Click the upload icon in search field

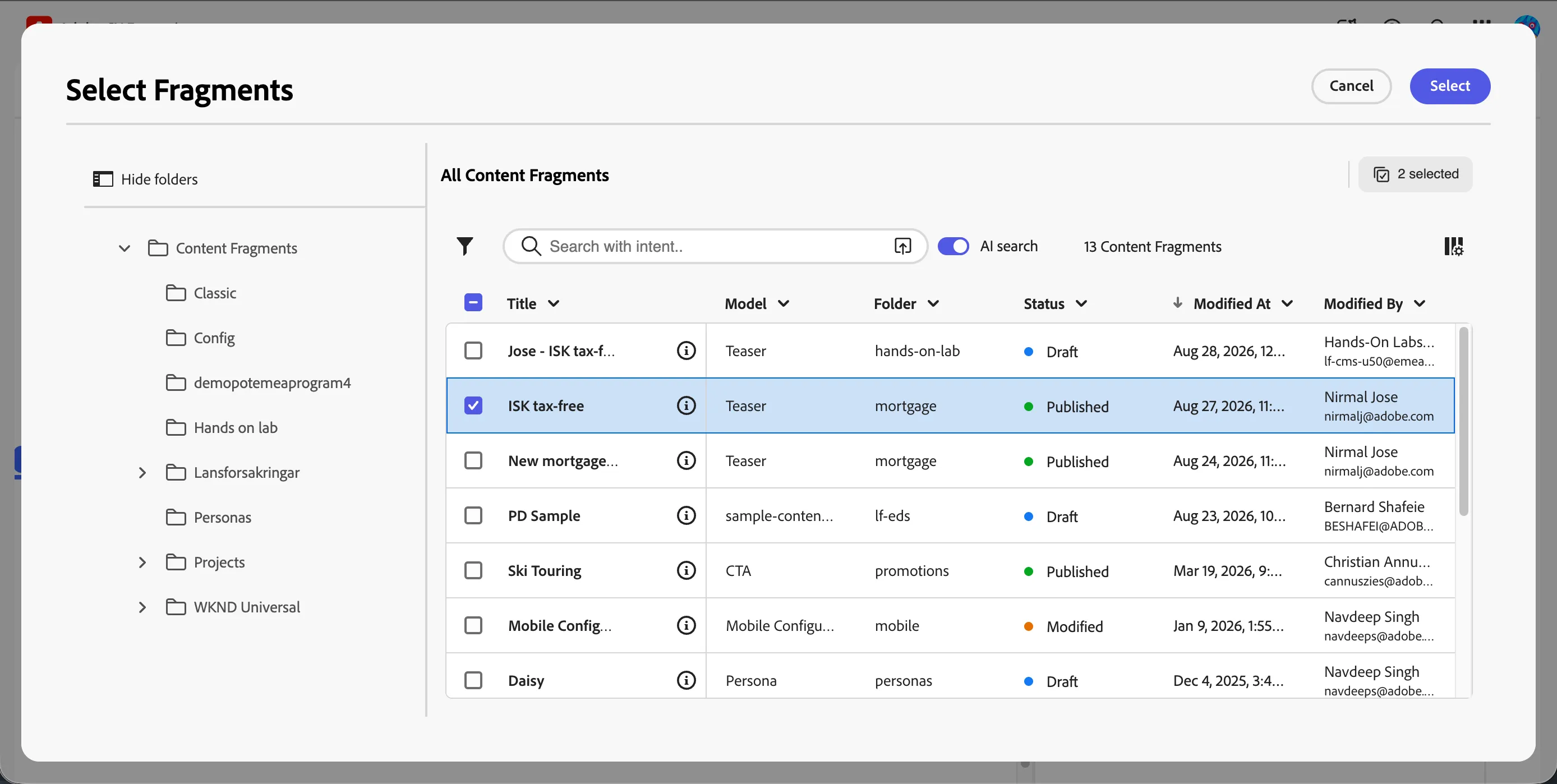902,246
